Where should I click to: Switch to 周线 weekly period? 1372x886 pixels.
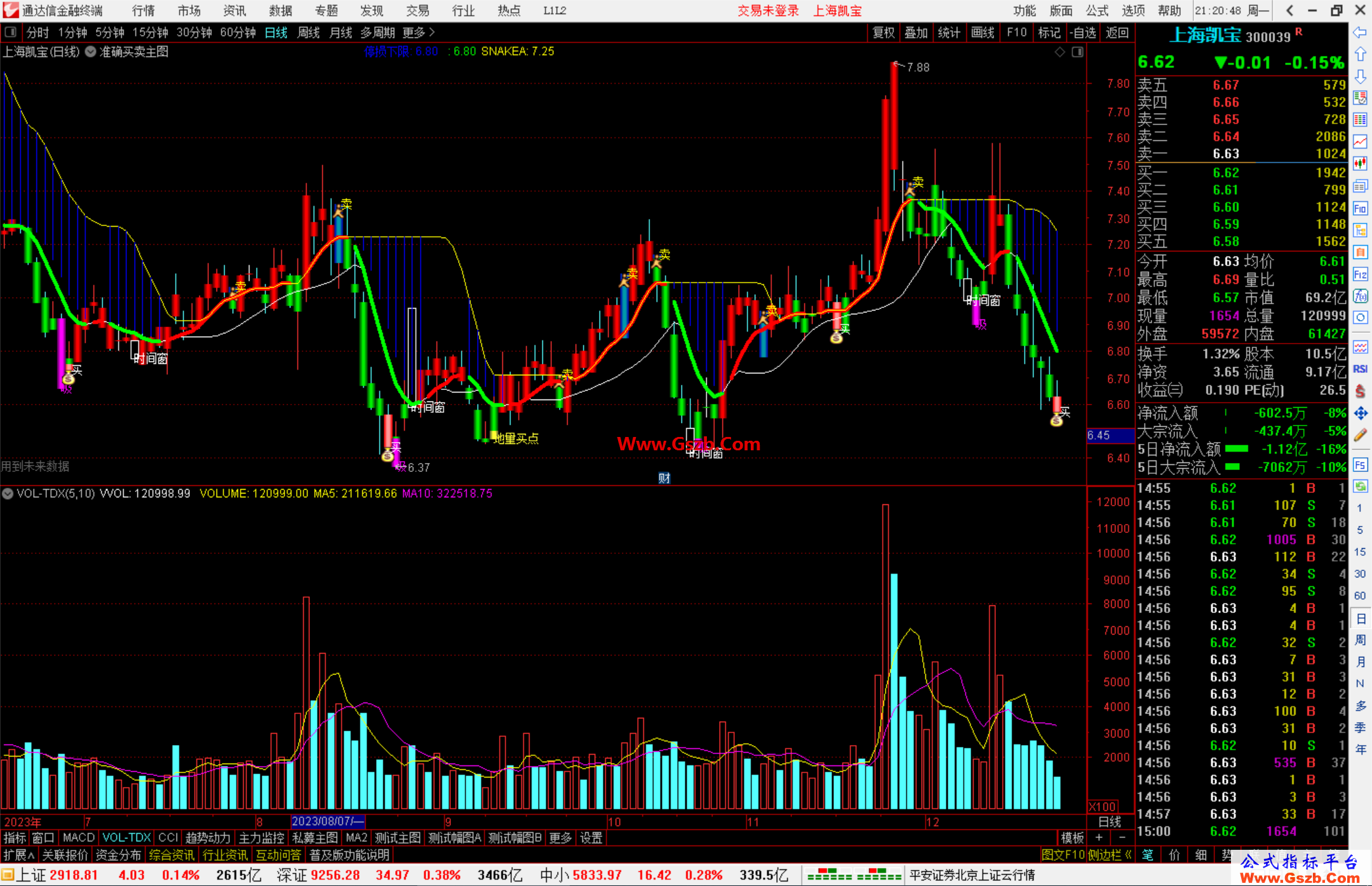click(x=309, y=32)
